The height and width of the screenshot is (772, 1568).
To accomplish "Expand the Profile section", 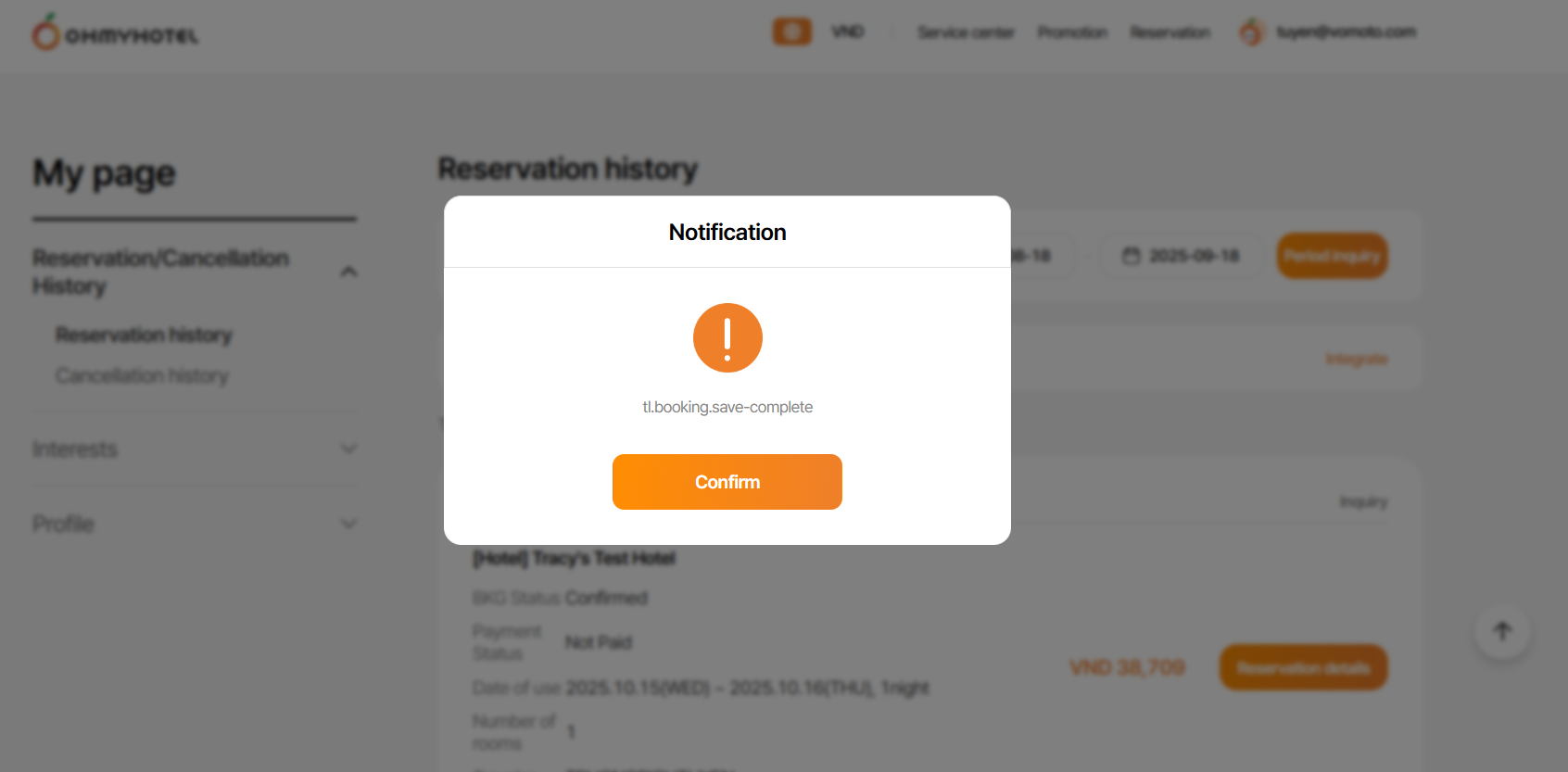I will point(348,524).
